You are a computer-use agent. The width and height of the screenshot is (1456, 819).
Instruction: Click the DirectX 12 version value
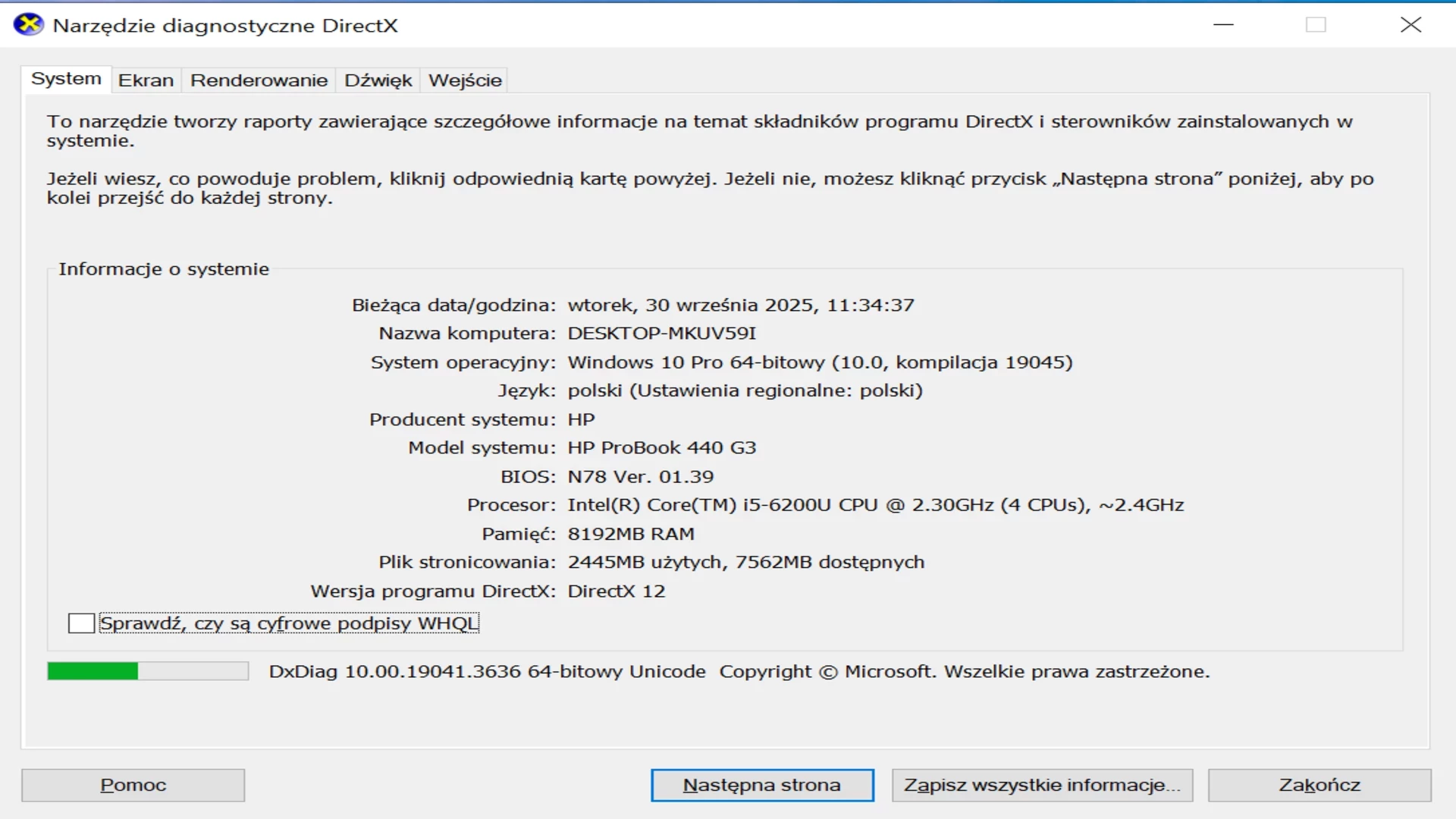coord(617,591)
